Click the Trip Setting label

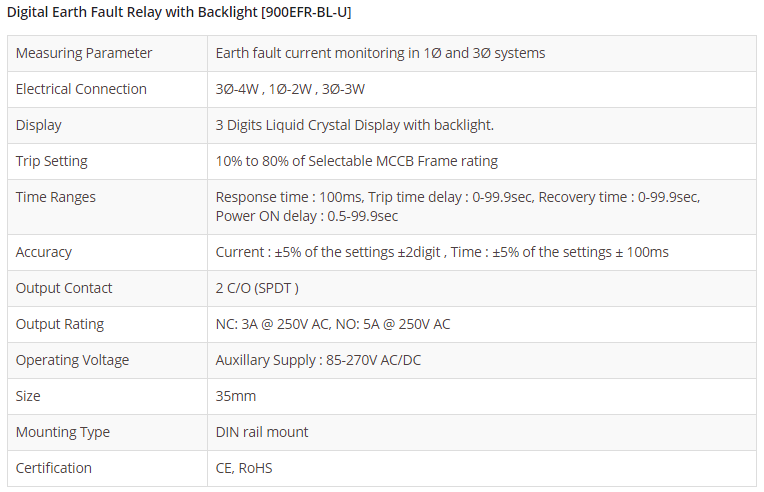pyautogui.click(x=52, y=161)
